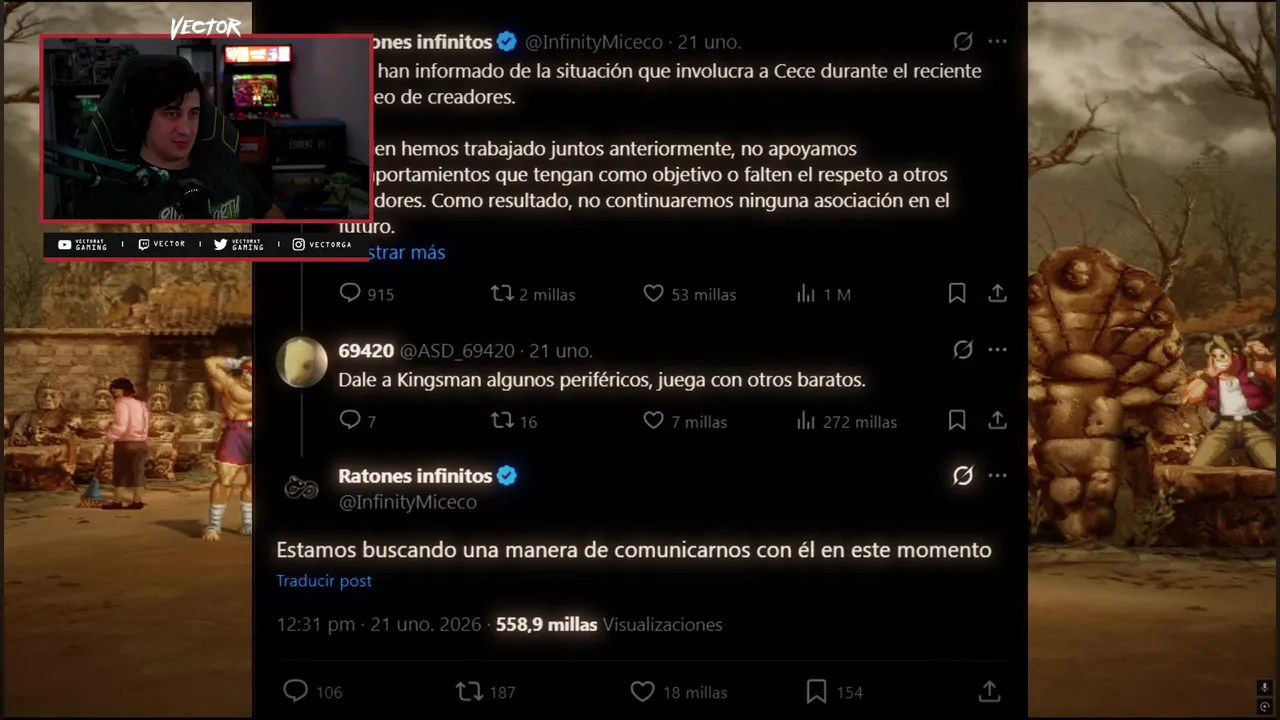Click the Grok icon on the main post
This screenshot has height=720, width=1280.
tap(963, 476)
